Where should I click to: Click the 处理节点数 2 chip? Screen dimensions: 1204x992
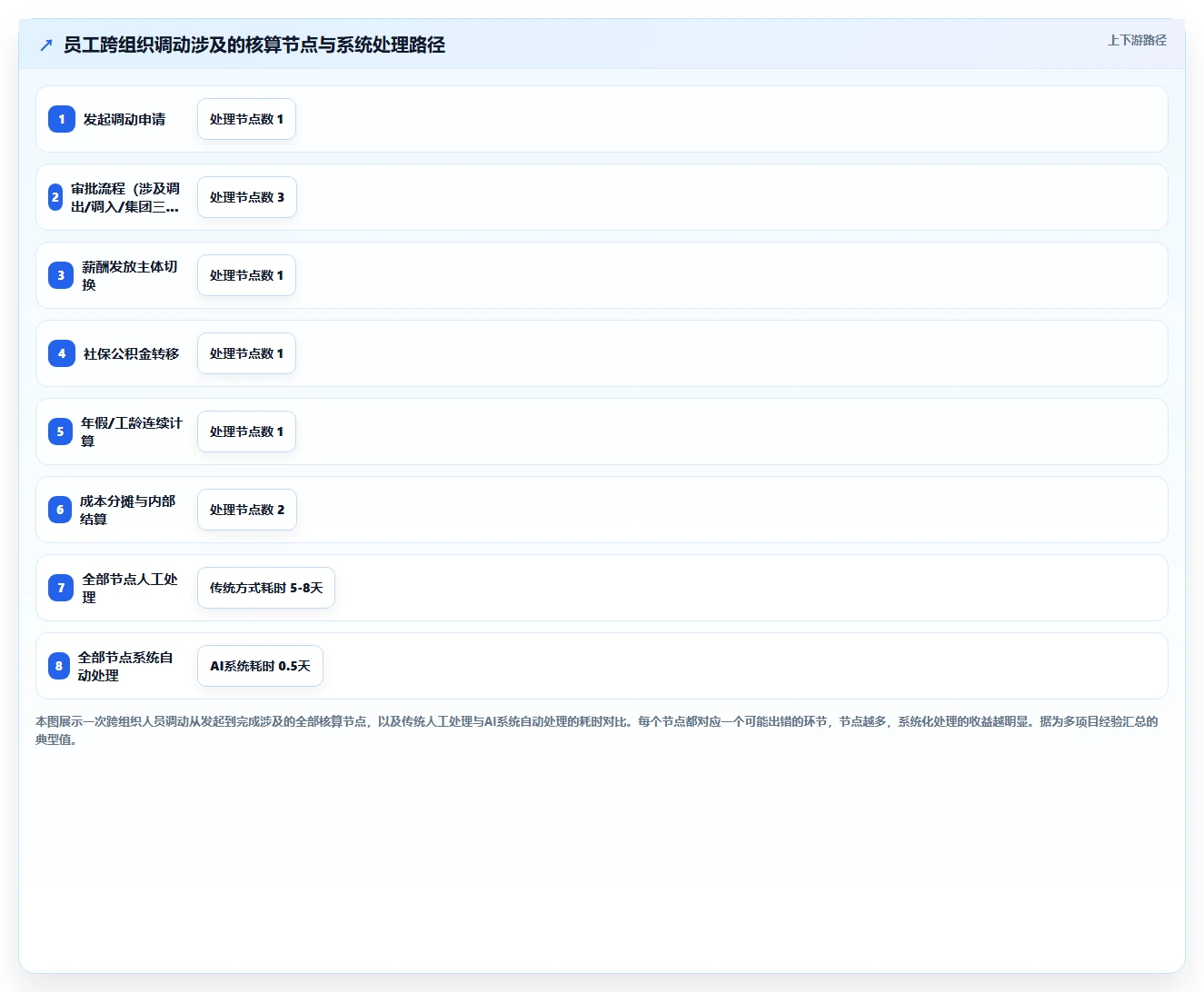pyautogui.click(x=247, y=510)
